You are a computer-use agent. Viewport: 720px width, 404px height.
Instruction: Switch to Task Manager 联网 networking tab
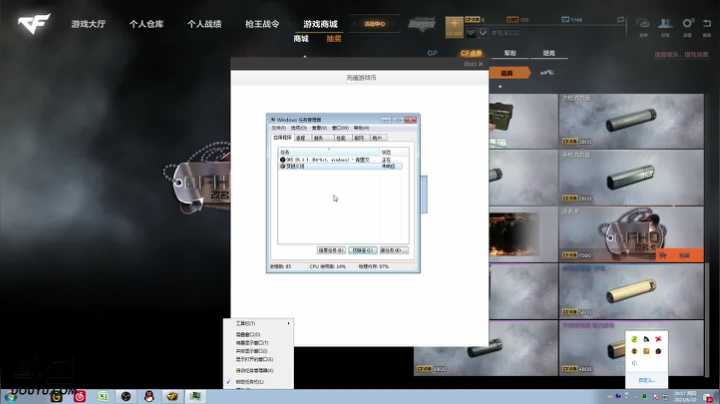pos(359,138)
